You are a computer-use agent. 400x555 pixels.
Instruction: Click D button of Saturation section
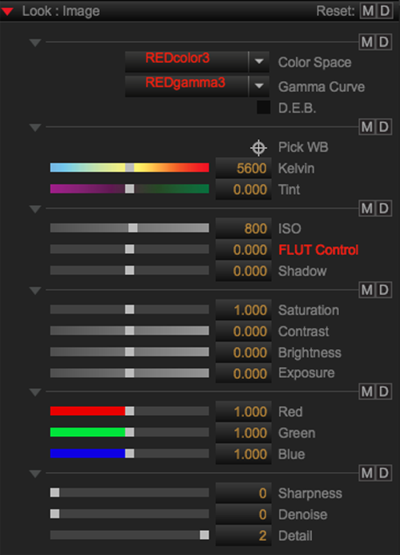click(x=384, y=290)
